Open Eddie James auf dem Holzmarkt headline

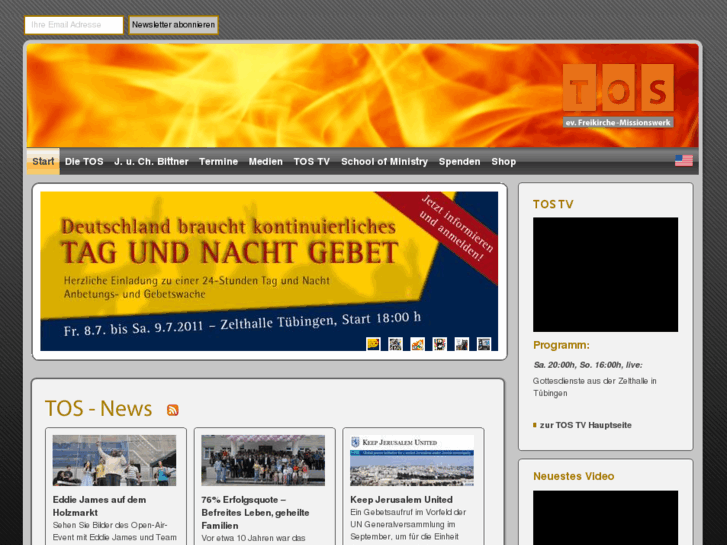(99, 506)
